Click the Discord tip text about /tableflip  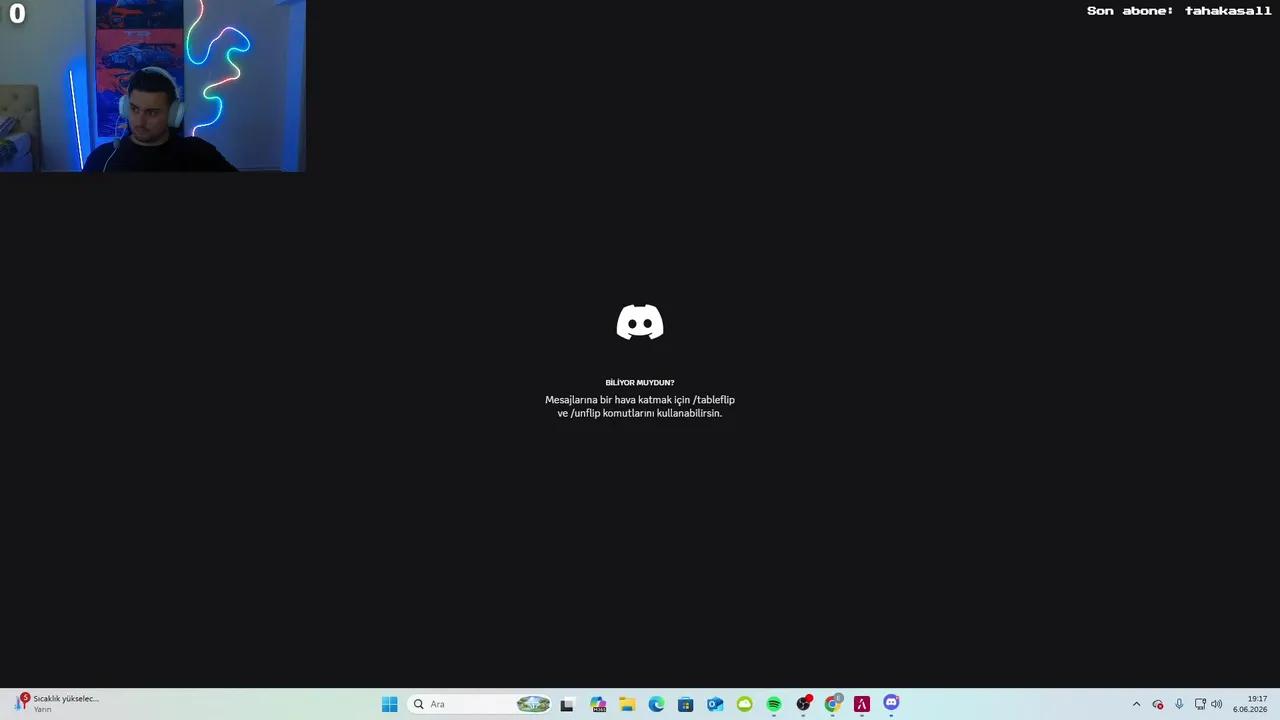[x=640, y=406]
